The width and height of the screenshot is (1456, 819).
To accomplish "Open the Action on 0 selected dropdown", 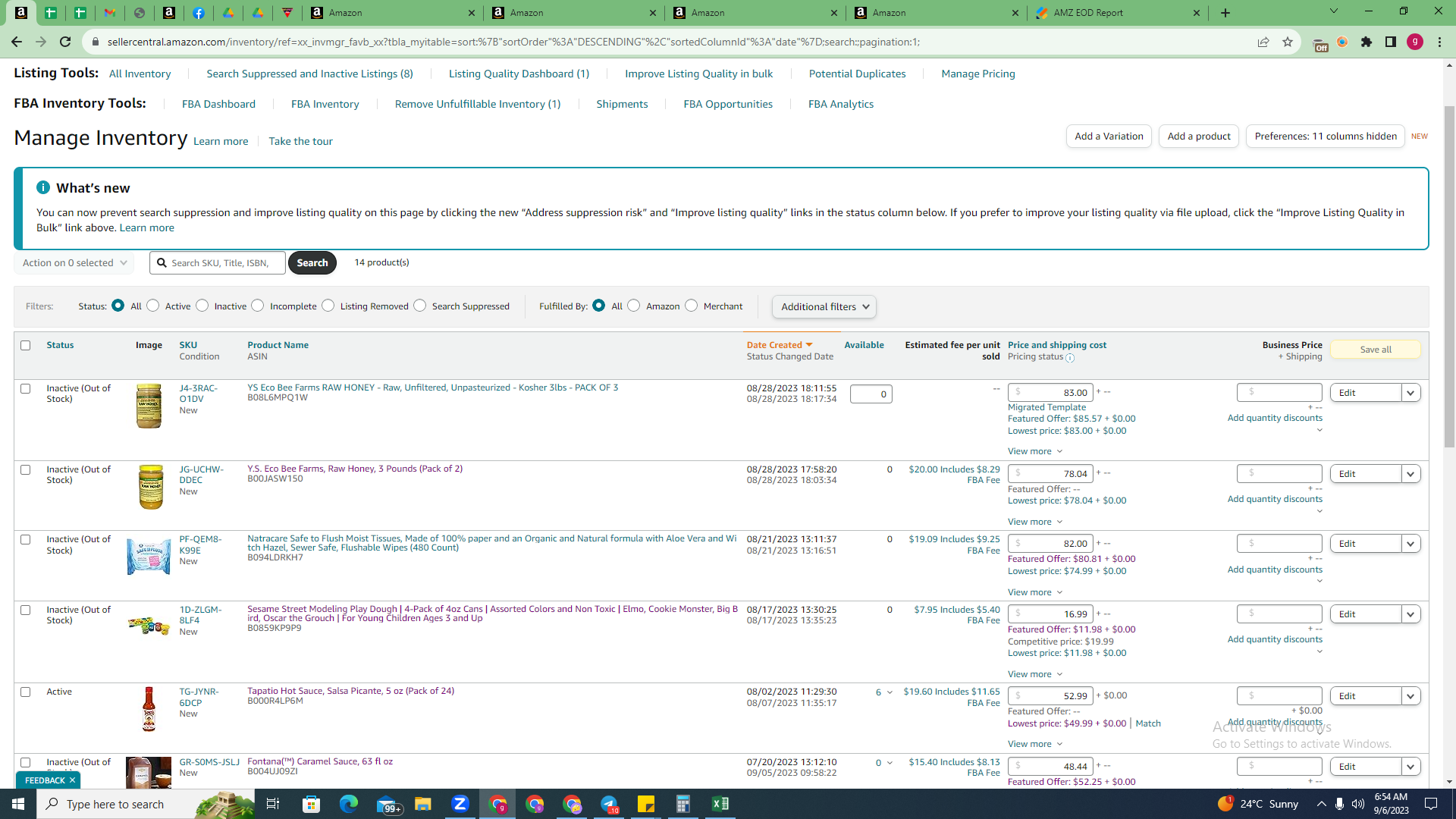I will click(x=74, y=263).
